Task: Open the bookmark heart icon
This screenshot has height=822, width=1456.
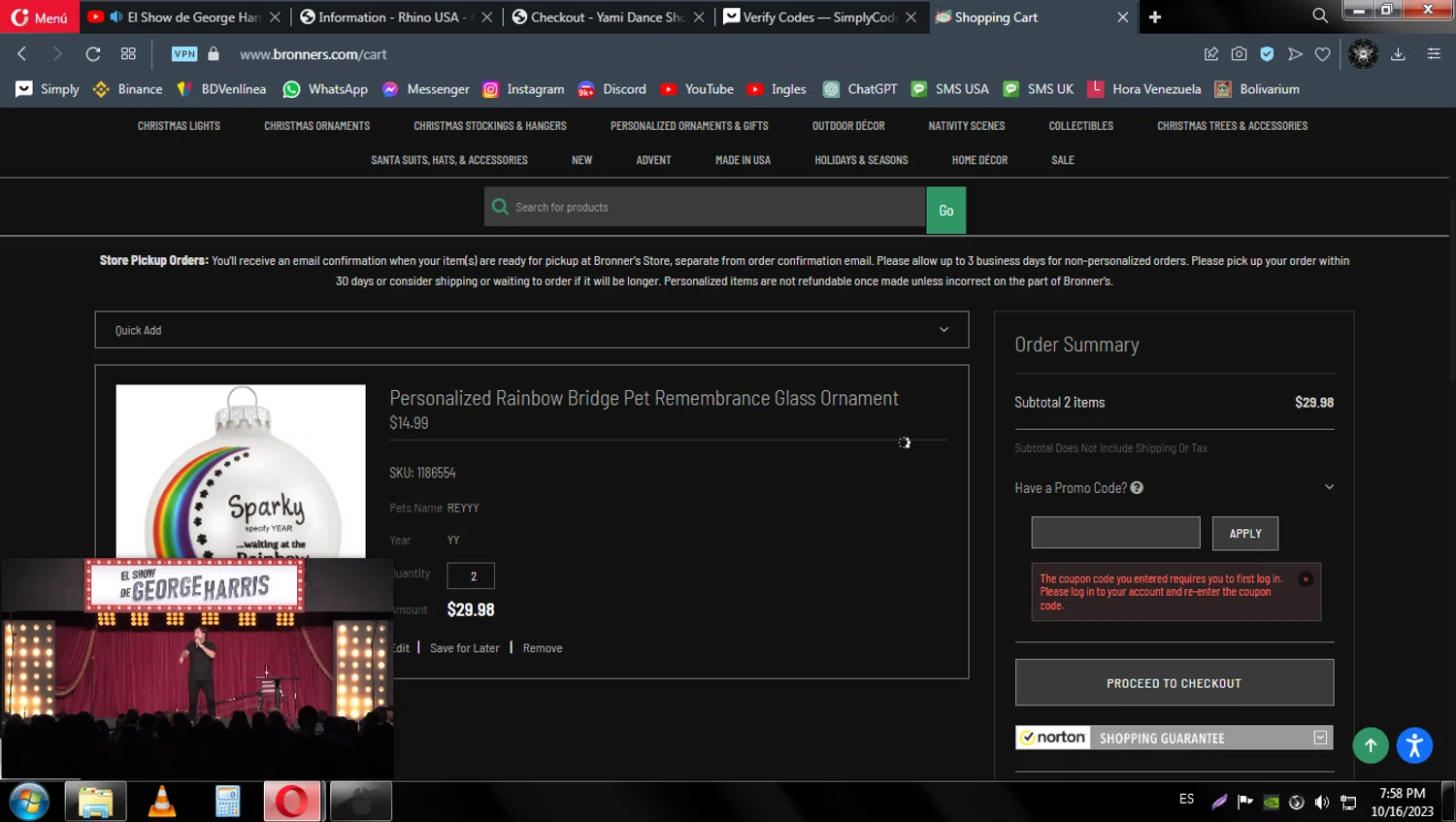Action: pyautogui.click(x=1322, y=54)
